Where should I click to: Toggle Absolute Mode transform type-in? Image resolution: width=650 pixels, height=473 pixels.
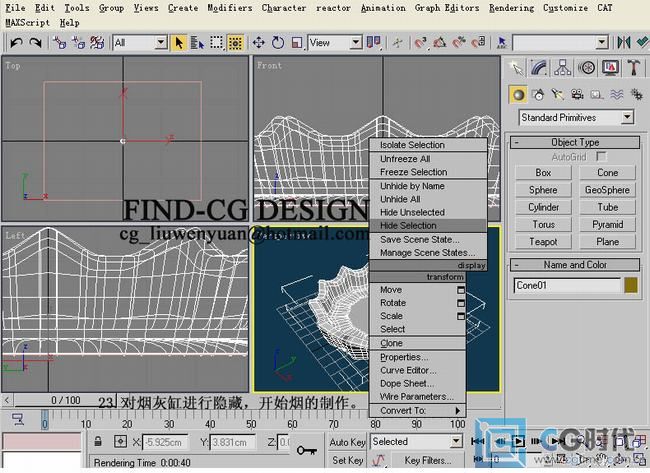pyautogui.click(x=120, y=441)
